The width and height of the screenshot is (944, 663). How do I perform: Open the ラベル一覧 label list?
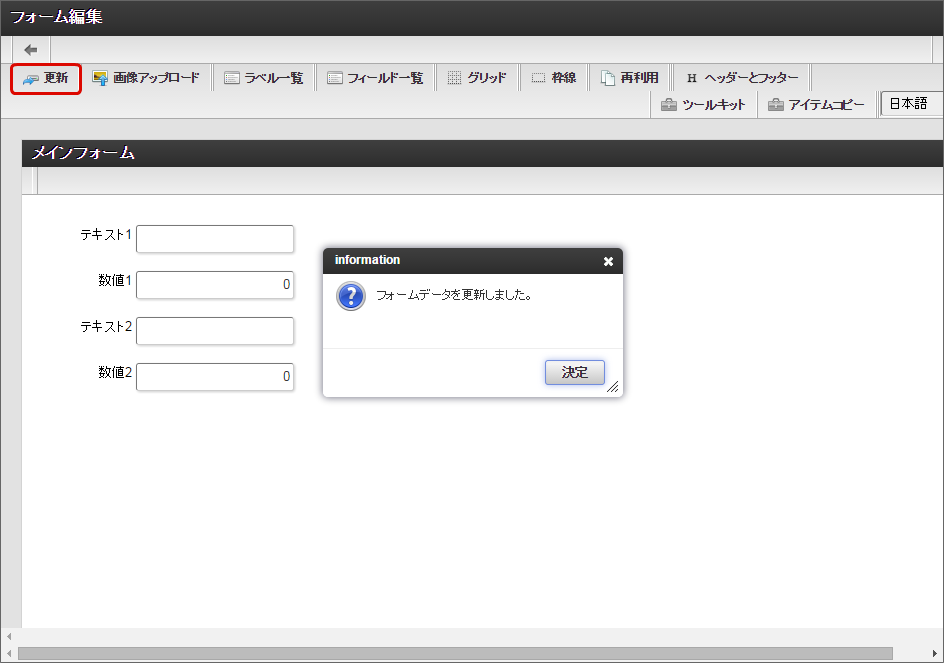[264, 78]
